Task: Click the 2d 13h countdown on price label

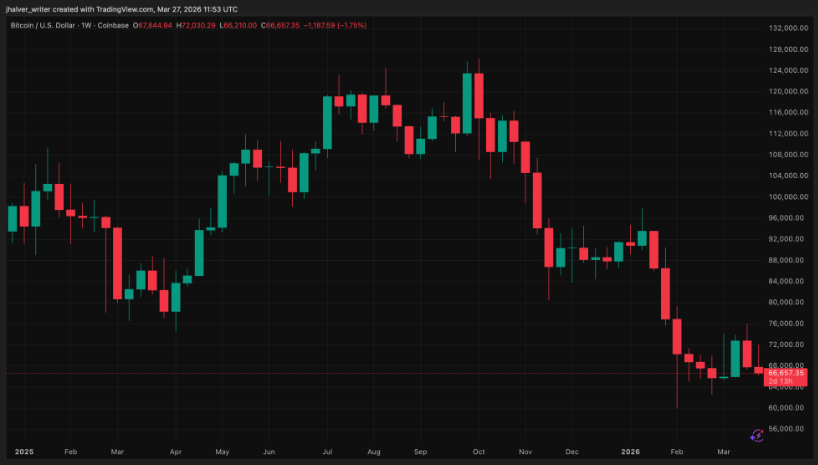Action: [779, 382]
